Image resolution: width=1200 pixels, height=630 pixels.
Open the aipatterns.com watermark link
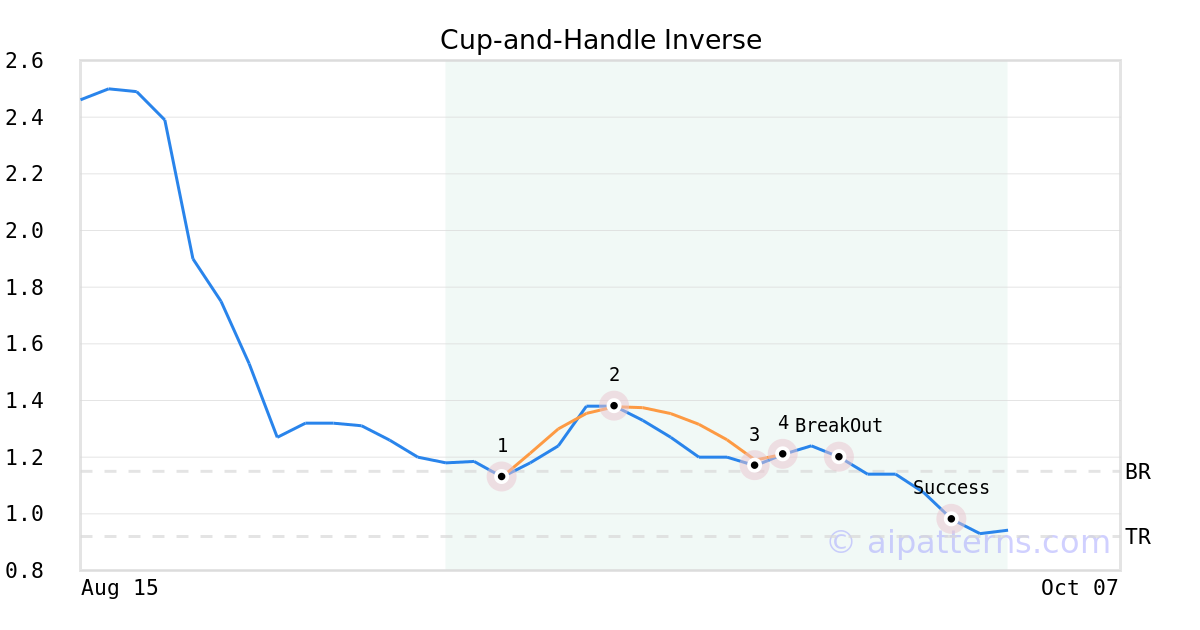tap(969, 542)
